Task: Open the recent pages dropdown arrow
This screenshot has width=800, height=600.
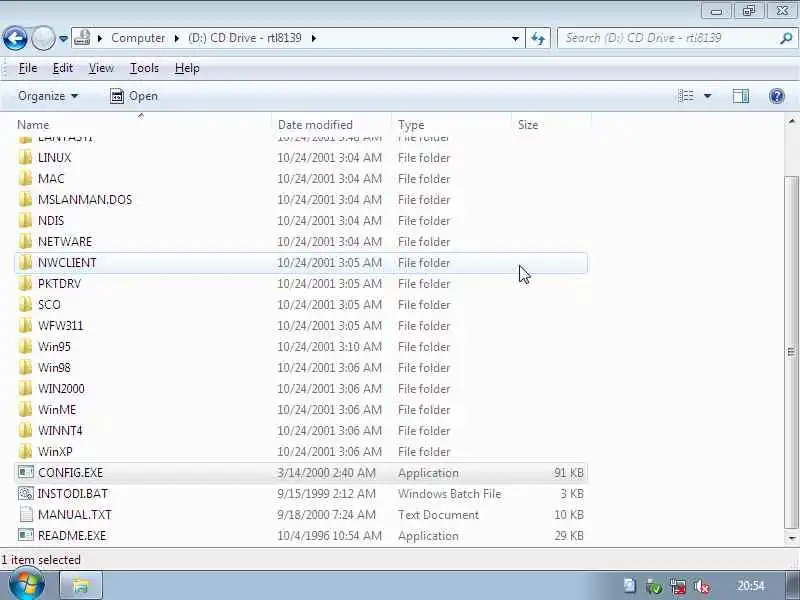Action: pyautogui.click(x=63, y=39)
